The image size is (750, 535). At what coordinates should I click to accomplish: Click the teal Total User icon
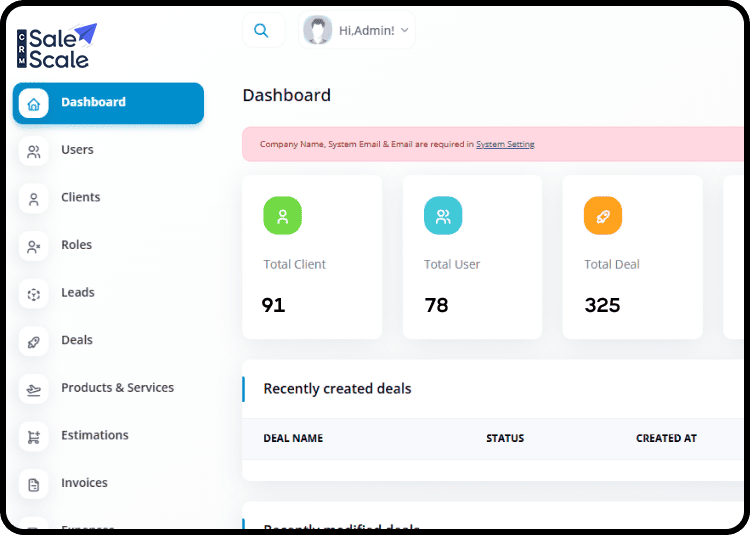pyautogui.click(x=443, y=215)
